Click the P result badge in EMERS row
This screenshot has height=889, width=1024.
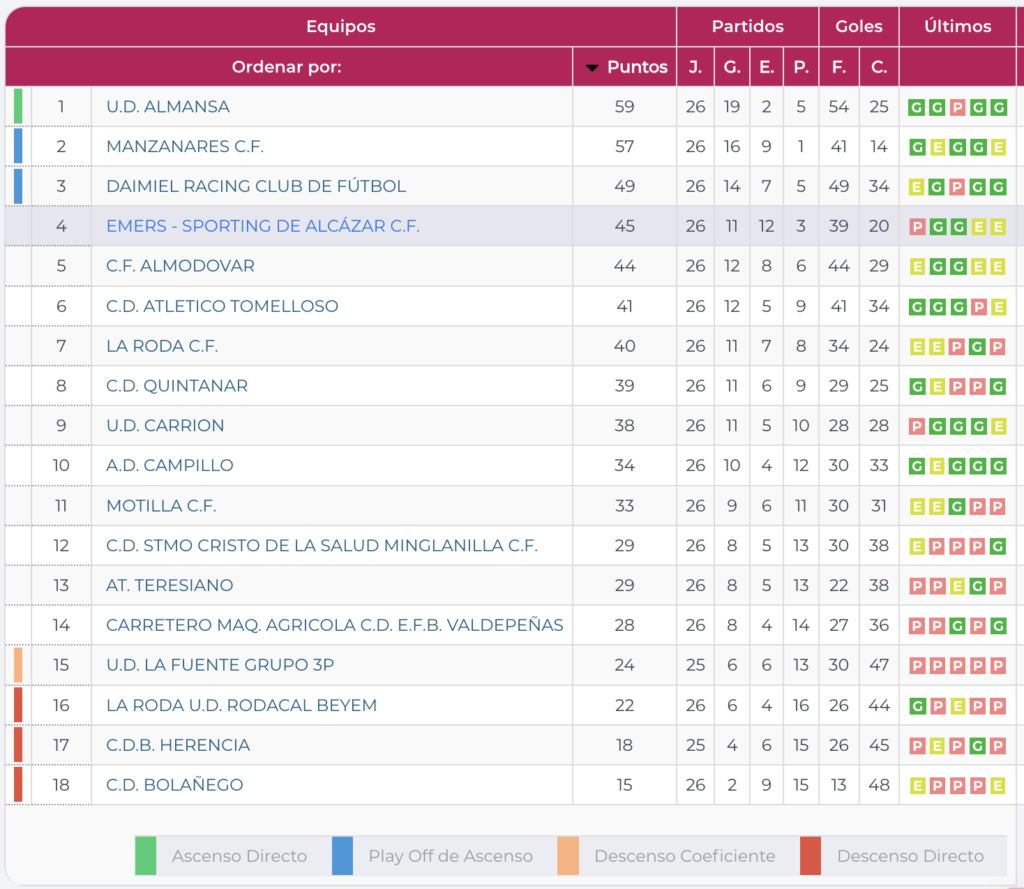pos(916,227)
